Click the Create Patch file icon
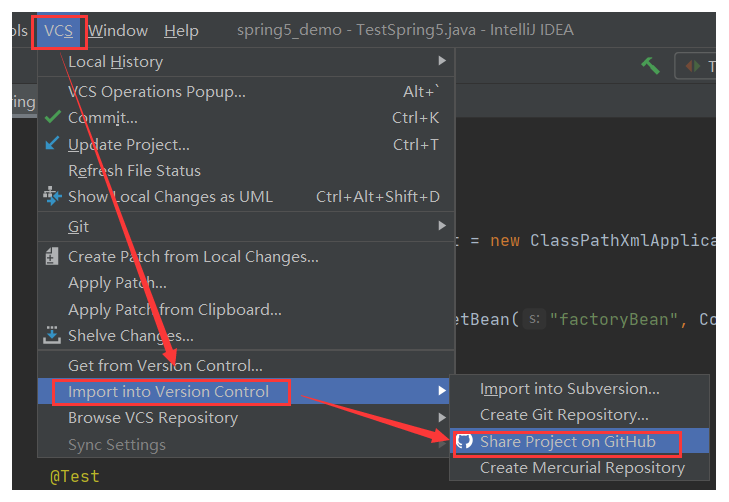The image size is (729, 502). (x=52, y=256)
